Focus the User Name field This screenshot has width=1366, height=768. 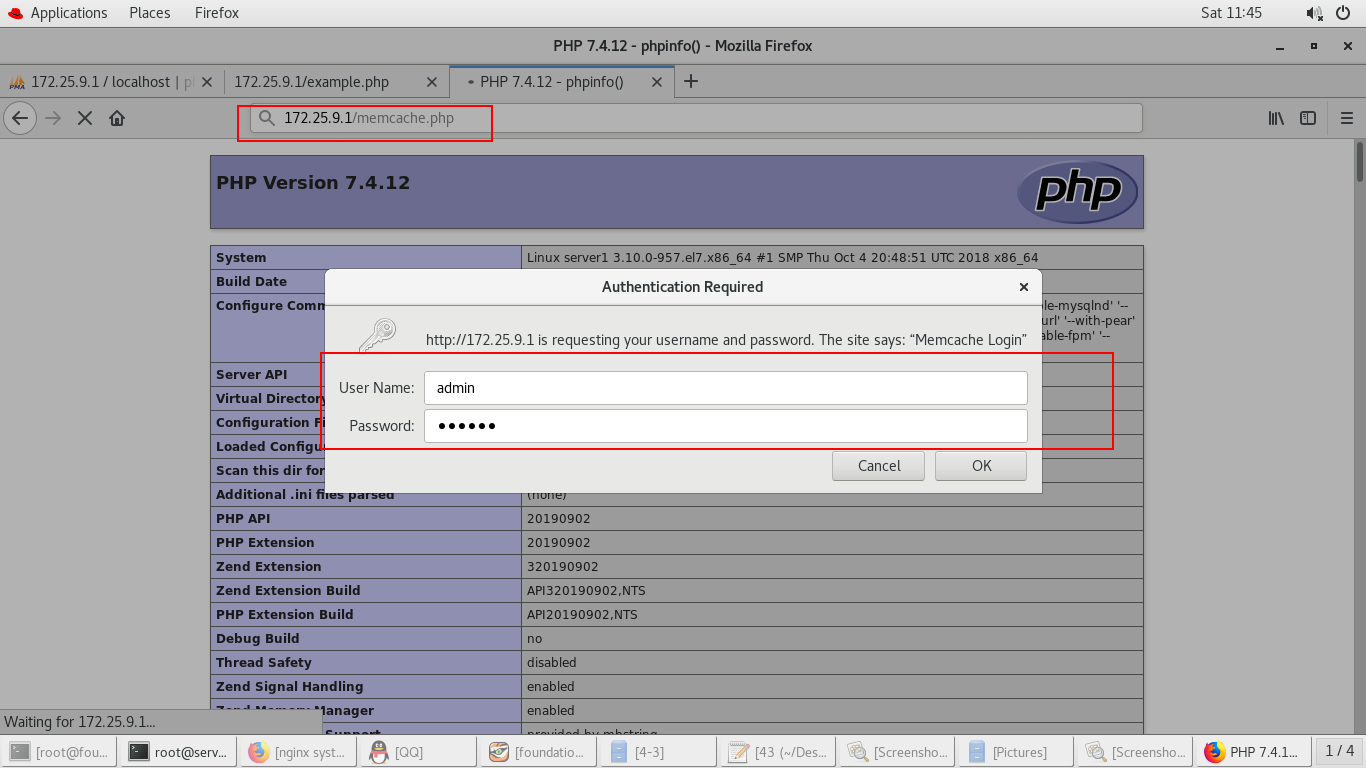726,388
